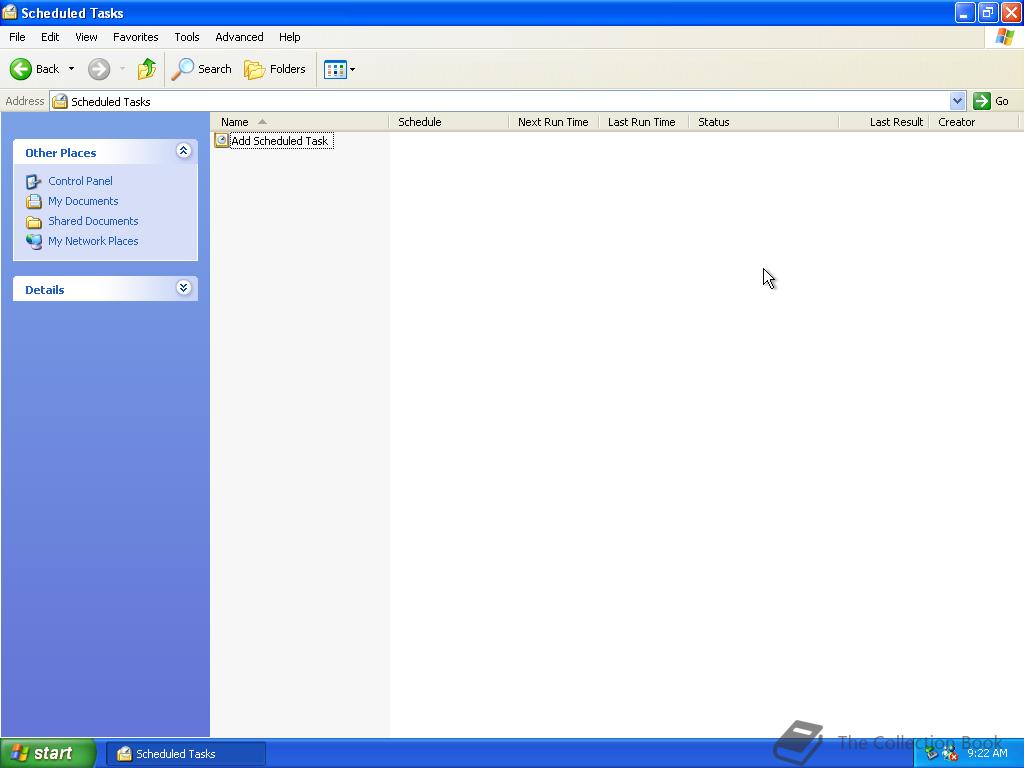Open the Edit menu
The height and width of the screenshot is (768, 1024).
(x=50, y=37)
